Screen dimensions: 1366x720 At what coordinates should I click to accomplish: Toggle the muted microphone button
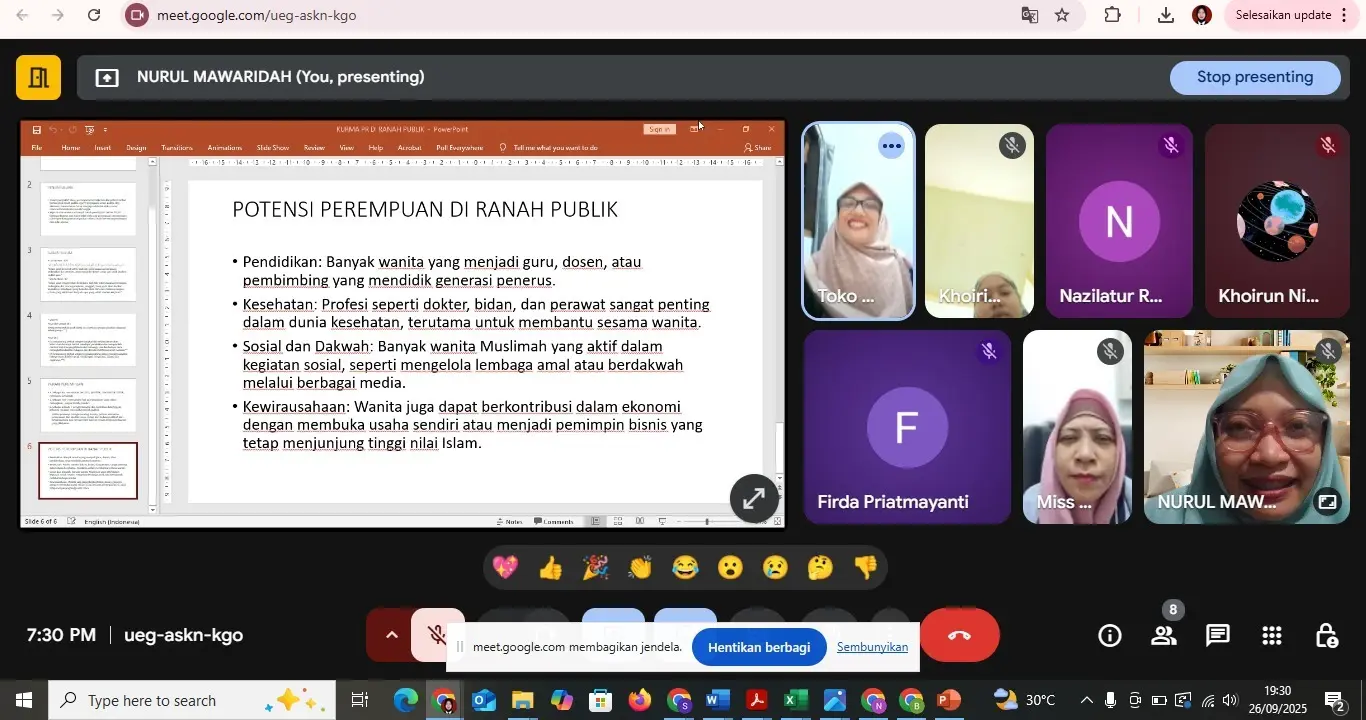click(x=437, y=636)
